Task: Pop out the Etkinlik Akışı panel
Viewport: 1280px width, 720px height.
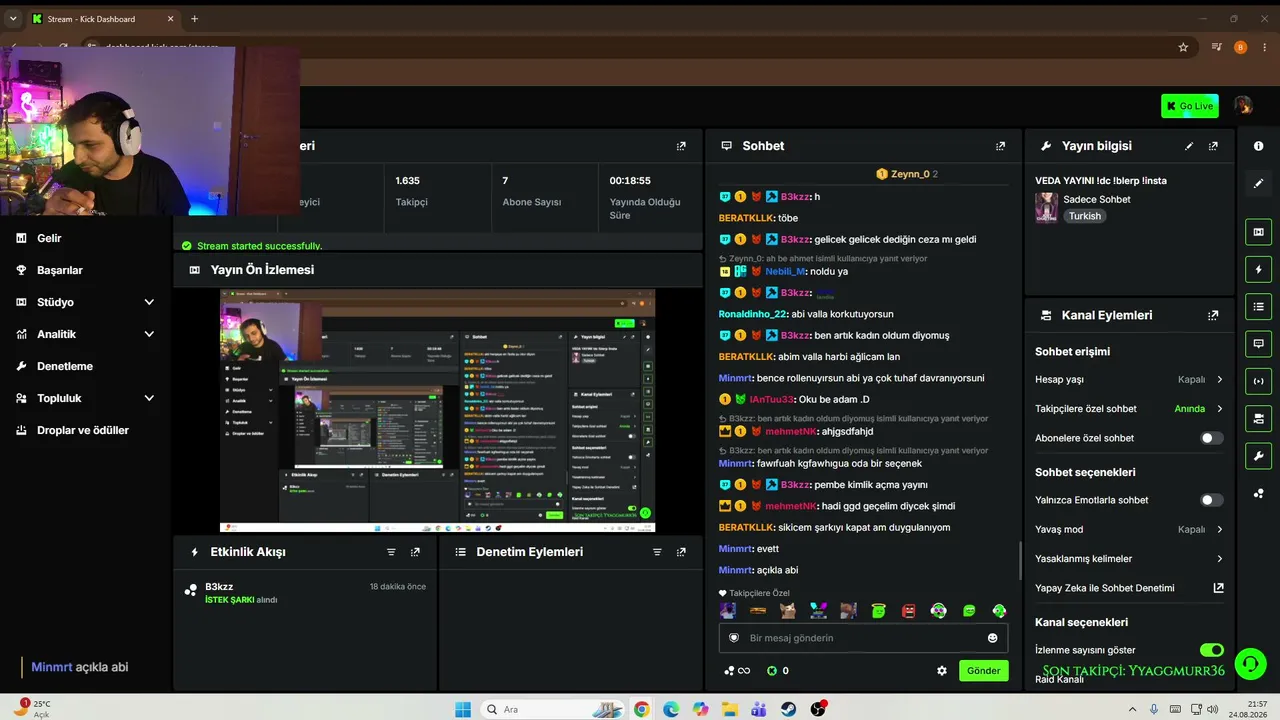Action: click(415, 552)
